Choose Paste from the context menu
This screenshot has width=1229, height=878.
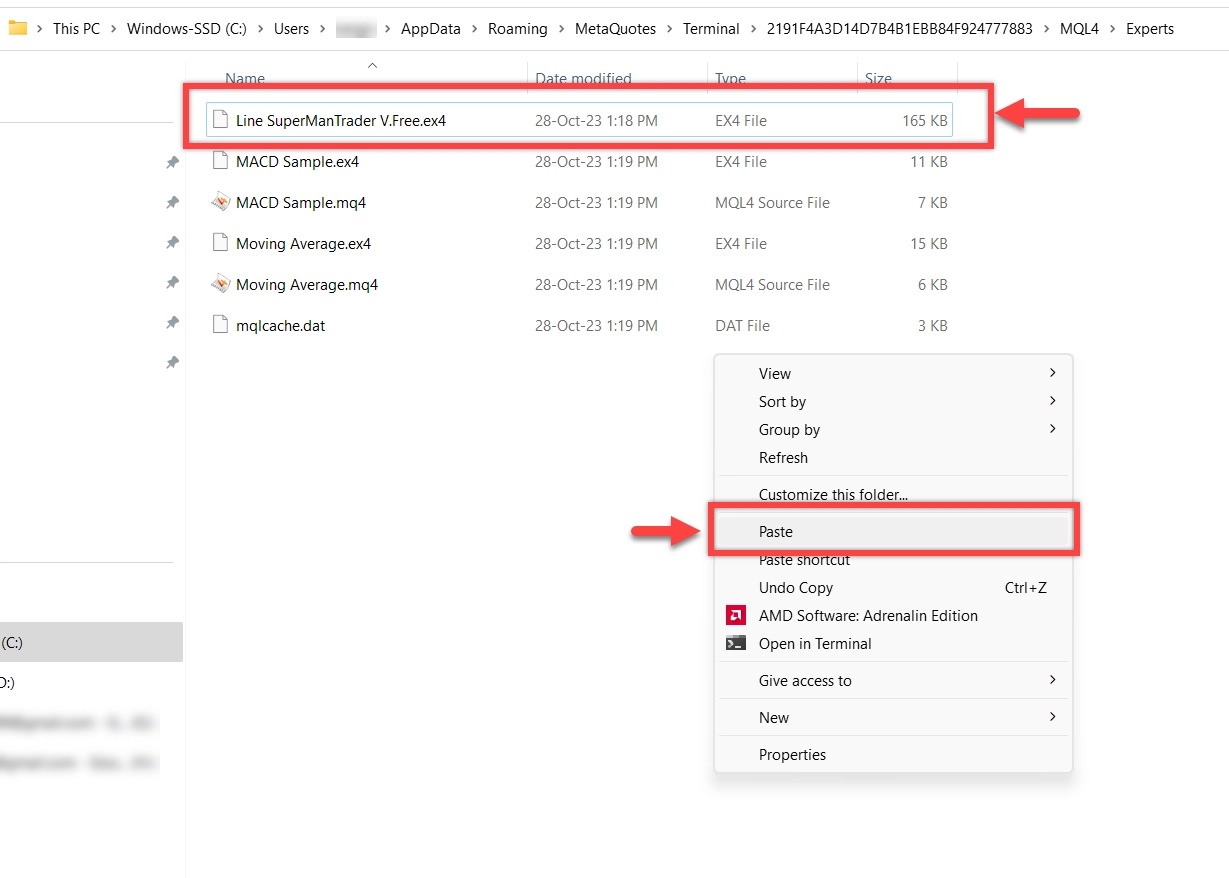pyautogui.click(x=776, y=532)
